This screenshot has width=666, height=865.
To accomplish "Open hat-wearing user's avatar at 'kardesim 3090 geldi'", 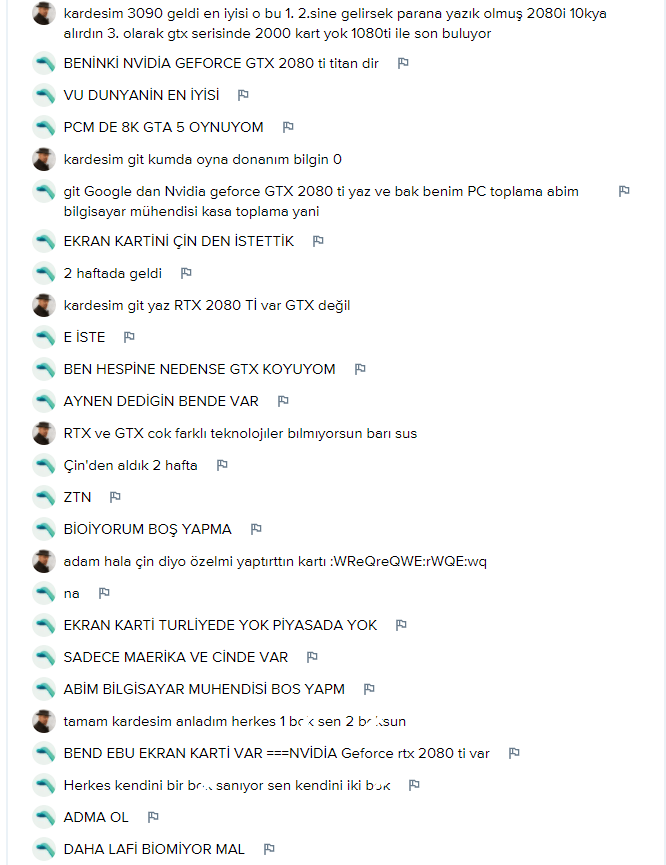I will click(44, 13).
